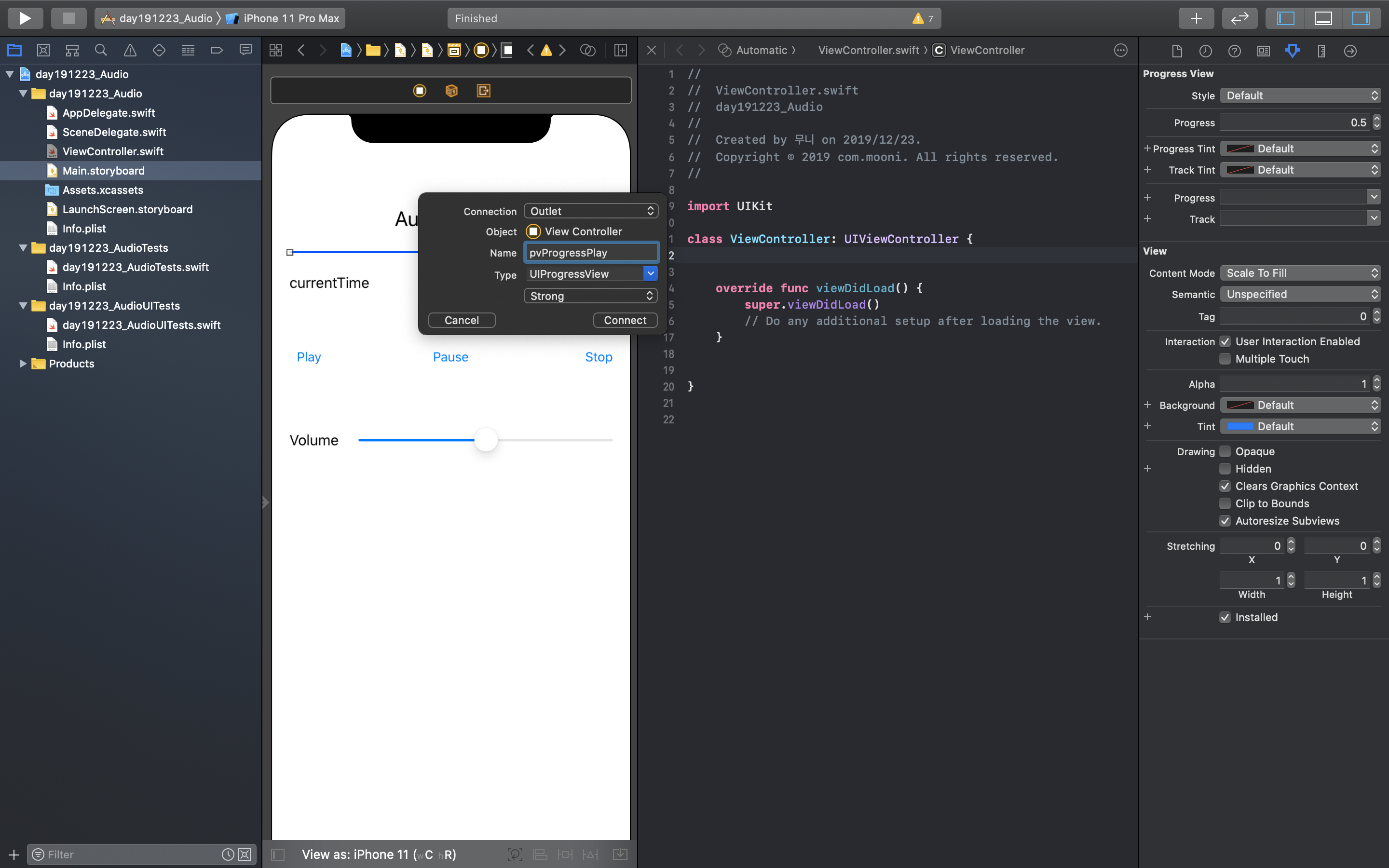This screenshot has height=868, width=1389.
Task: Open the Find navigator magnifier icon
Action: tap(101, 51)
